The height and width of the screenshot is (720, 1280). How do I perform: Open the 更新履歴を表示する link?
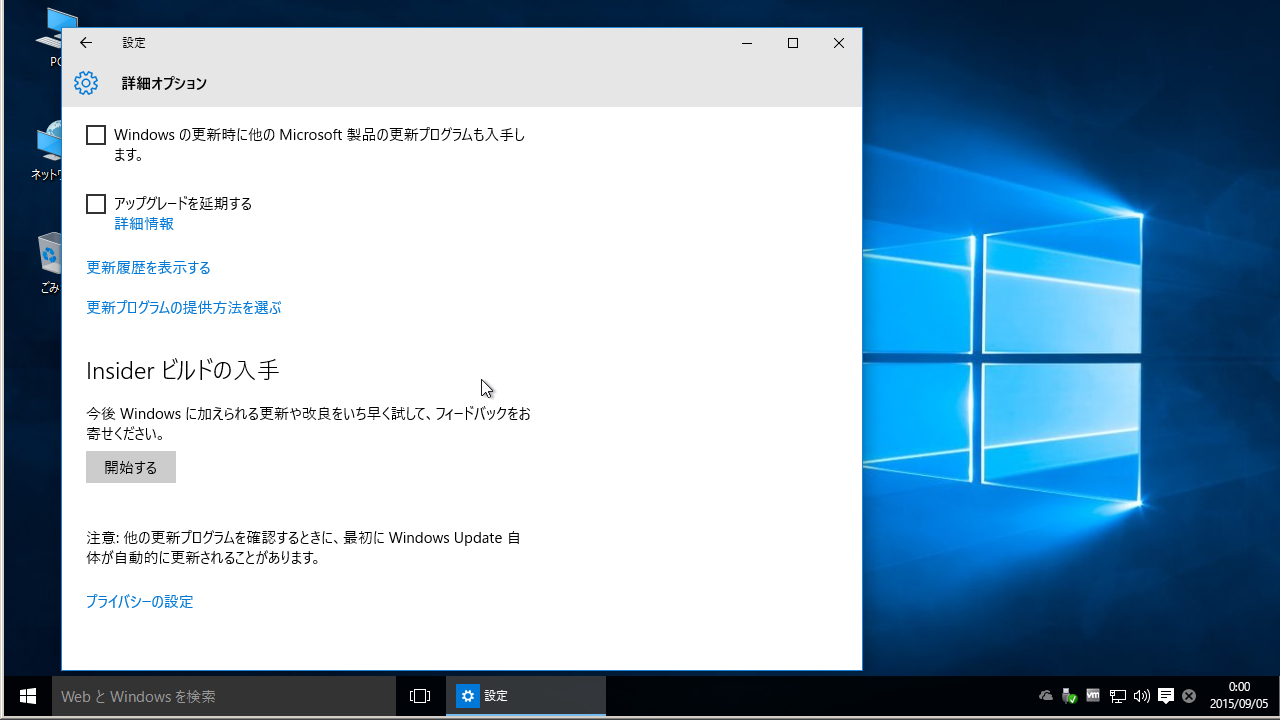148,268
